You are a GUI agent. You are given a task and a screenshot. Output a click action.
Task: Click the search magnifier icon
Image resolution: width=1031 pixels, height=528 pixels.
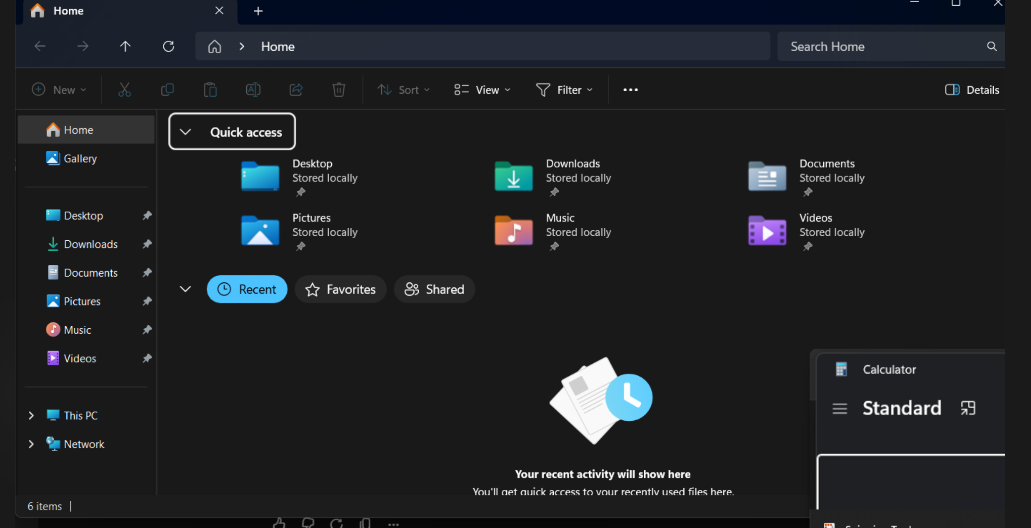tap(992, 47)
